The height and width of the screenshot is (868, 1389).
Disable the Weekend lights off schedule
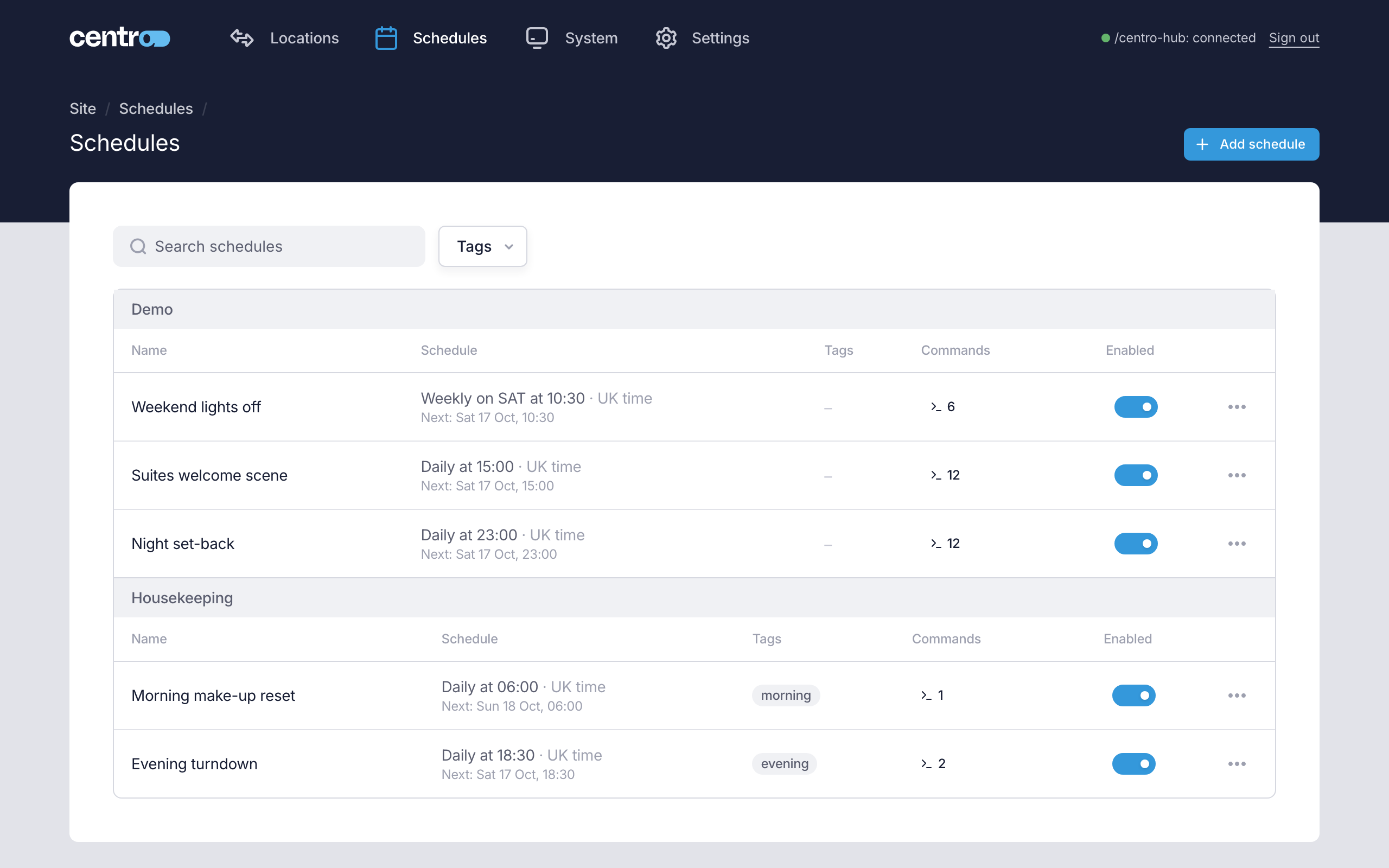1136,407
